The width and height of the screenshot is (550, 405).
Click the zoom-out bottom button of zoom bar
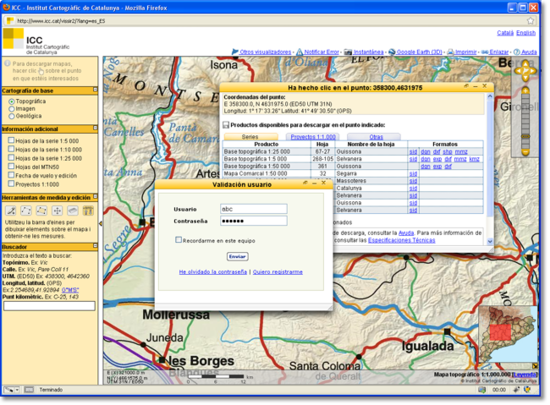tap(525, 152)
